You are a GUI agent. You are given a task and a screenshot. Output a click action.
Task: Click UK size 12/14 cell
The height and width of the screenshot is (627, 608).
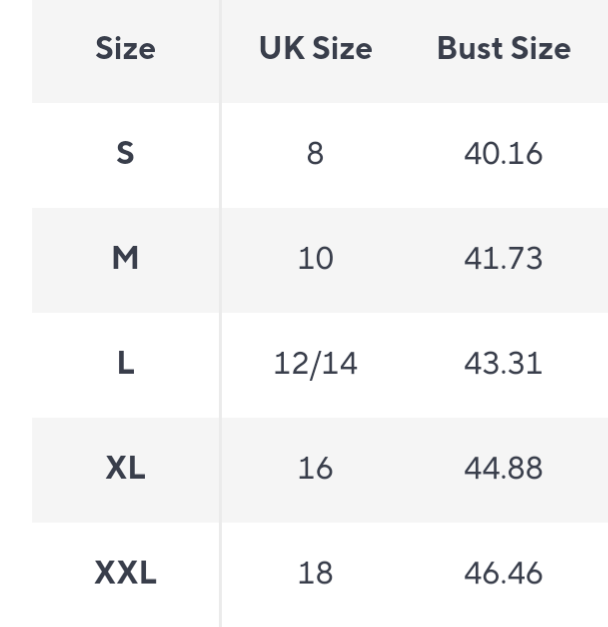point(315,364)
